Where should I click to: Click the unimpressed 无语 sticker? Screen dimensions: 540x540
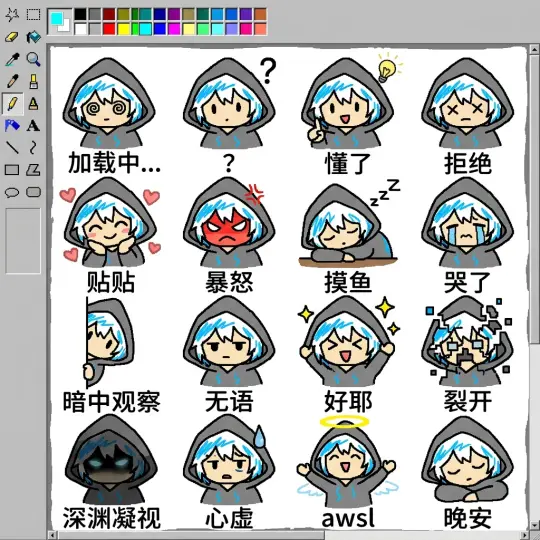coord(229,342)
